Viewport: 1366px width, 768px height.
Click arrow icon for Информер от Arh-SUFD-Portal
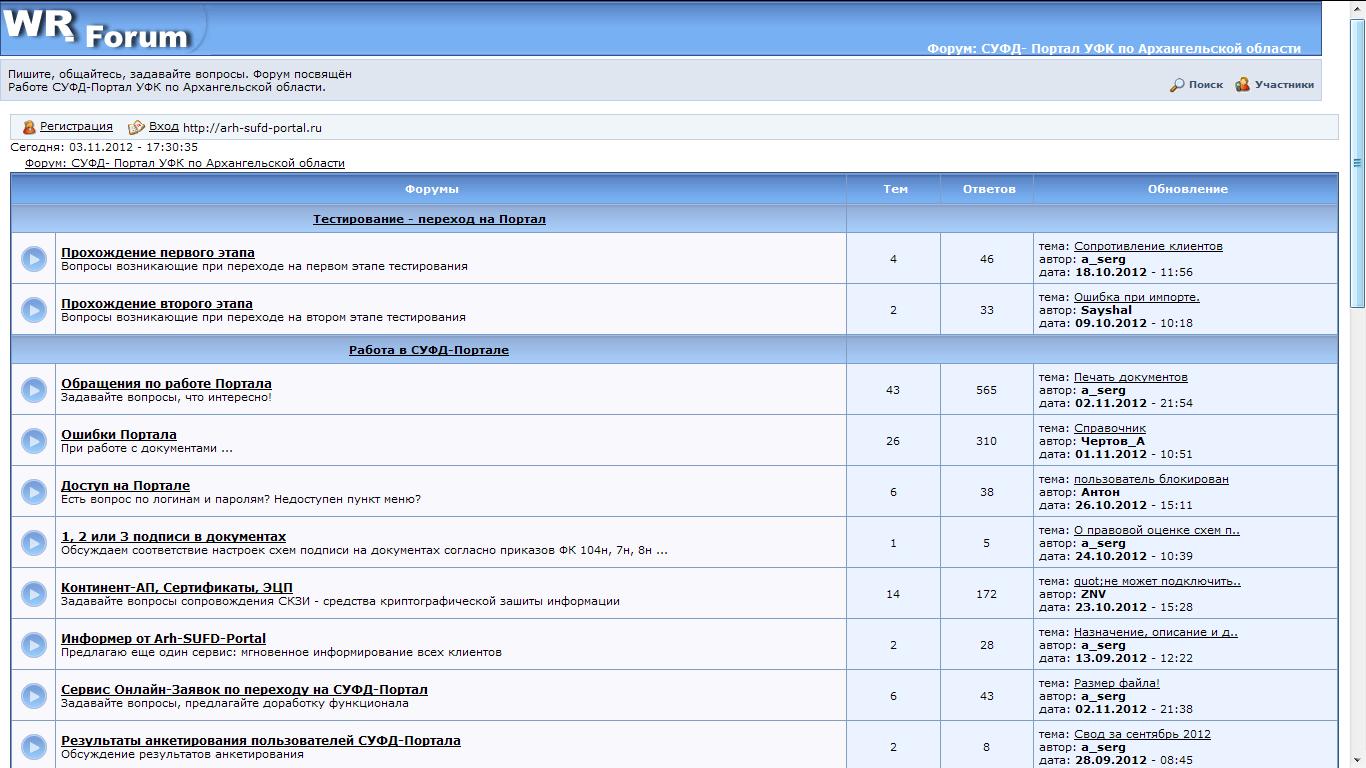33,645
